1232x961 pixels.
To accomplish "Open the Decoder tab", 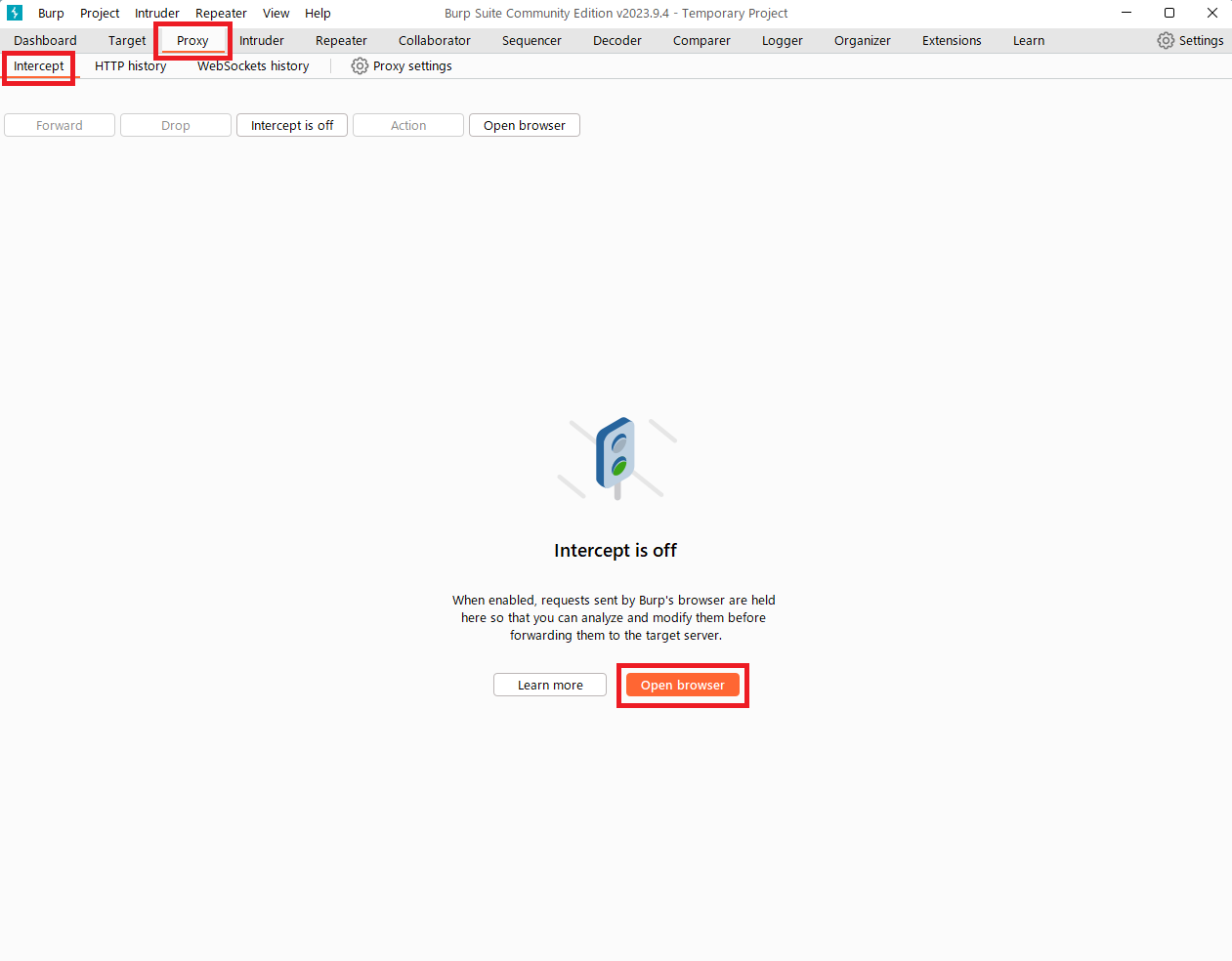I will [x=616, y=40].
